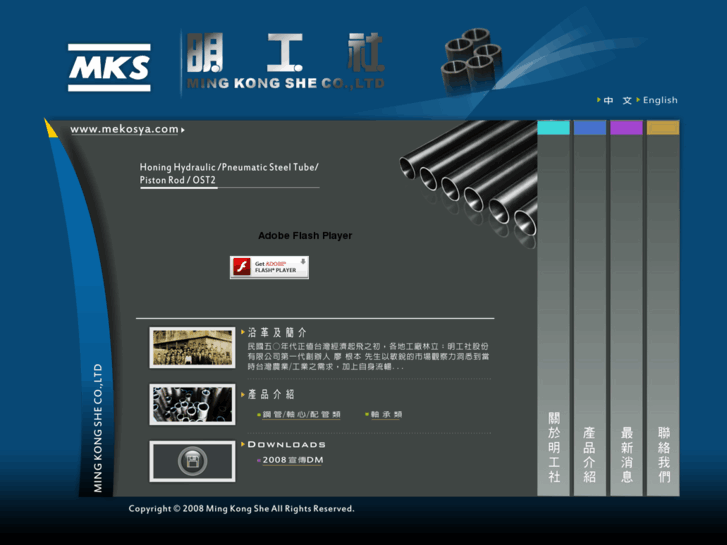727x545 pixels.
Task: Click the floppy disk download icon
Action: (192, 461)
